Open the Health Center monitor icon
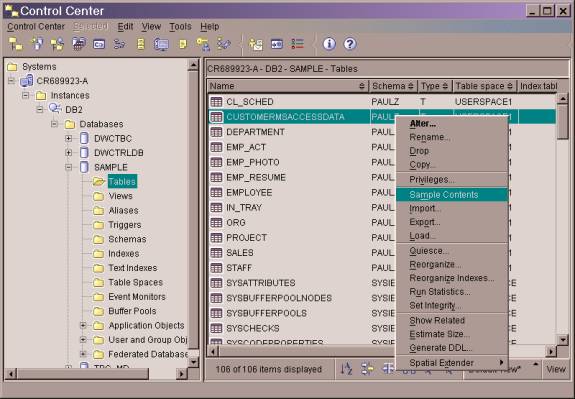The height and width of the screenshot is (399, 575). (x=161, y=44)
